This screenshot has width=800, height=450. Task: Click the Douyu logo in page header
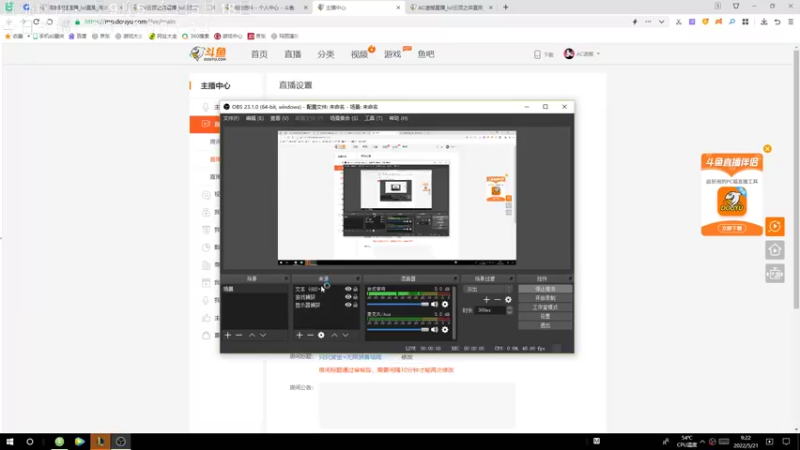[208, 54]
